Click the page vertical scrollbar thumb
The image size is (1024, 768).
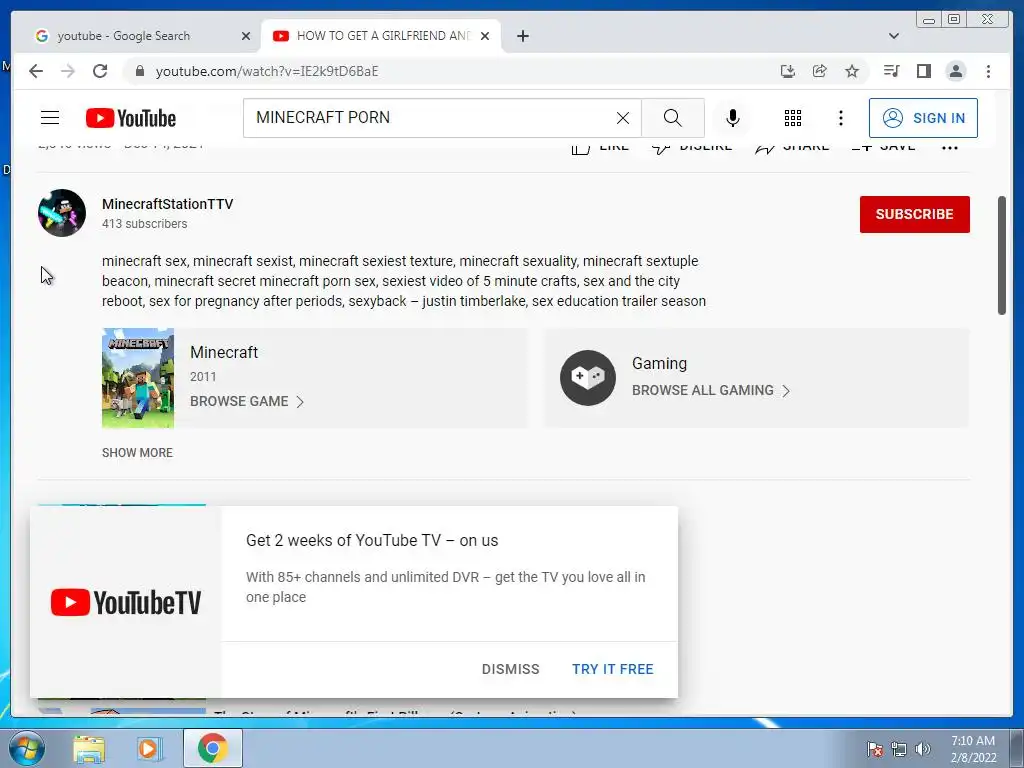1002,255
